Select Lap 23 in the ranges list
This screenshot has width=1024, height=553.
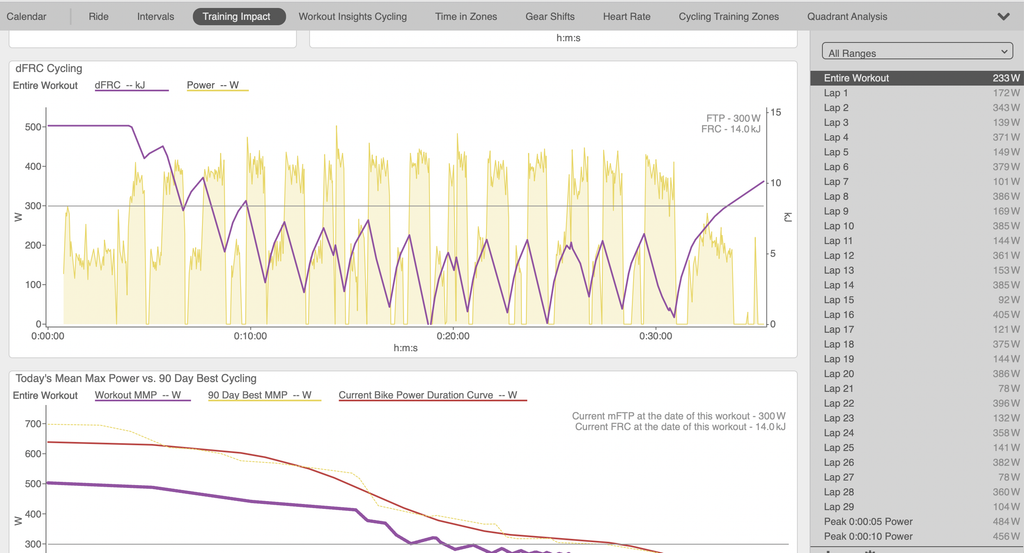pos(917,419)
